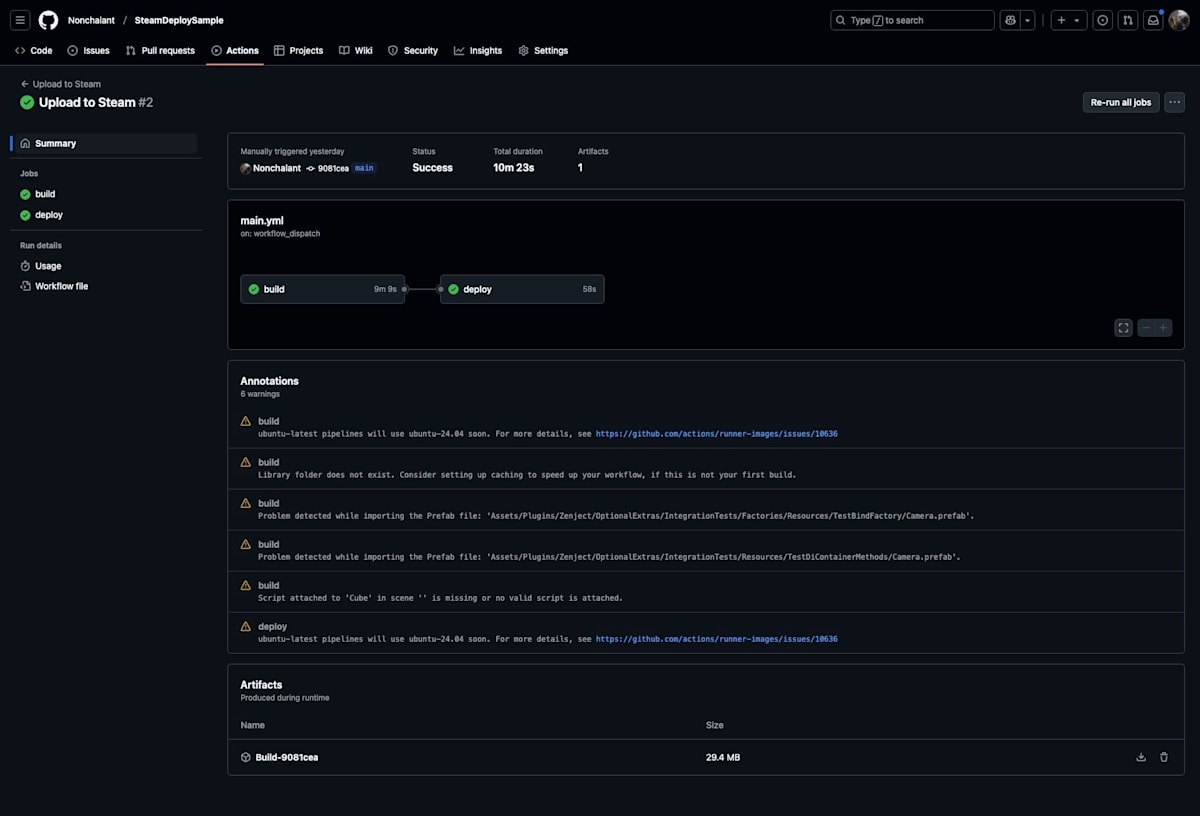Zoom in the workflow graph

tap(1163, 328)
